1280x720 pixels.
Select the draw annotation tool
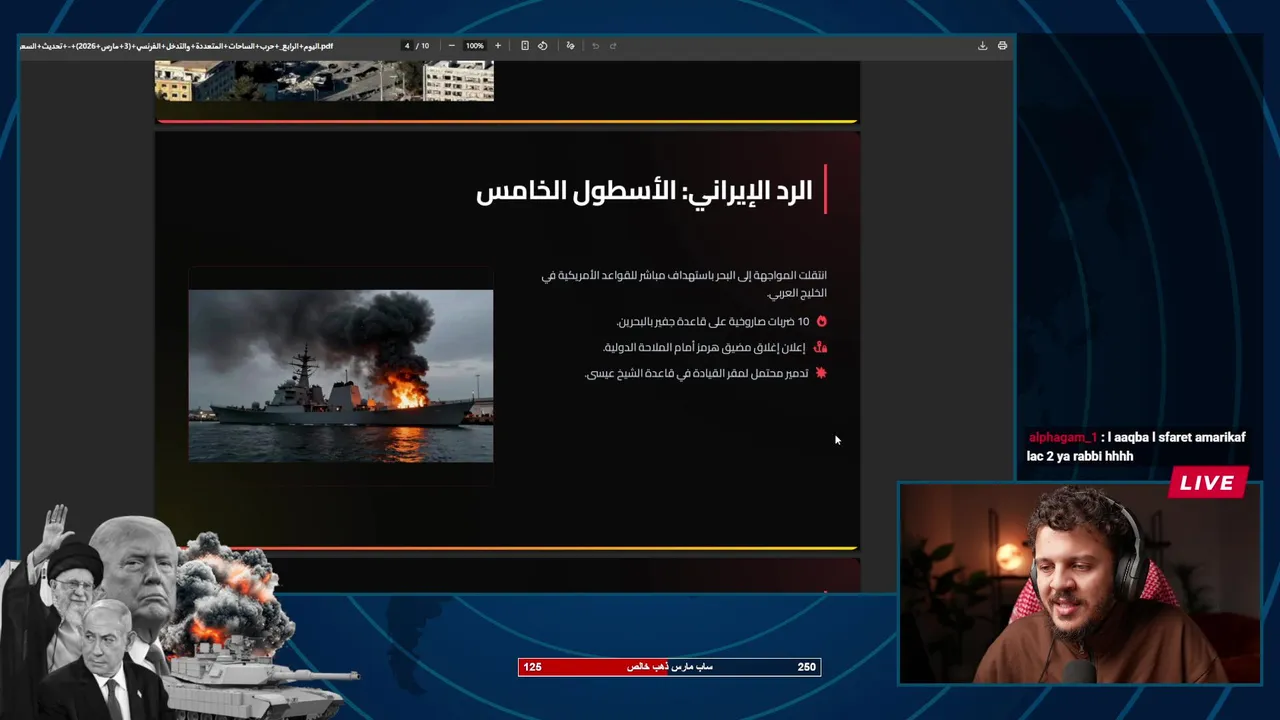[x=570, y=46]
